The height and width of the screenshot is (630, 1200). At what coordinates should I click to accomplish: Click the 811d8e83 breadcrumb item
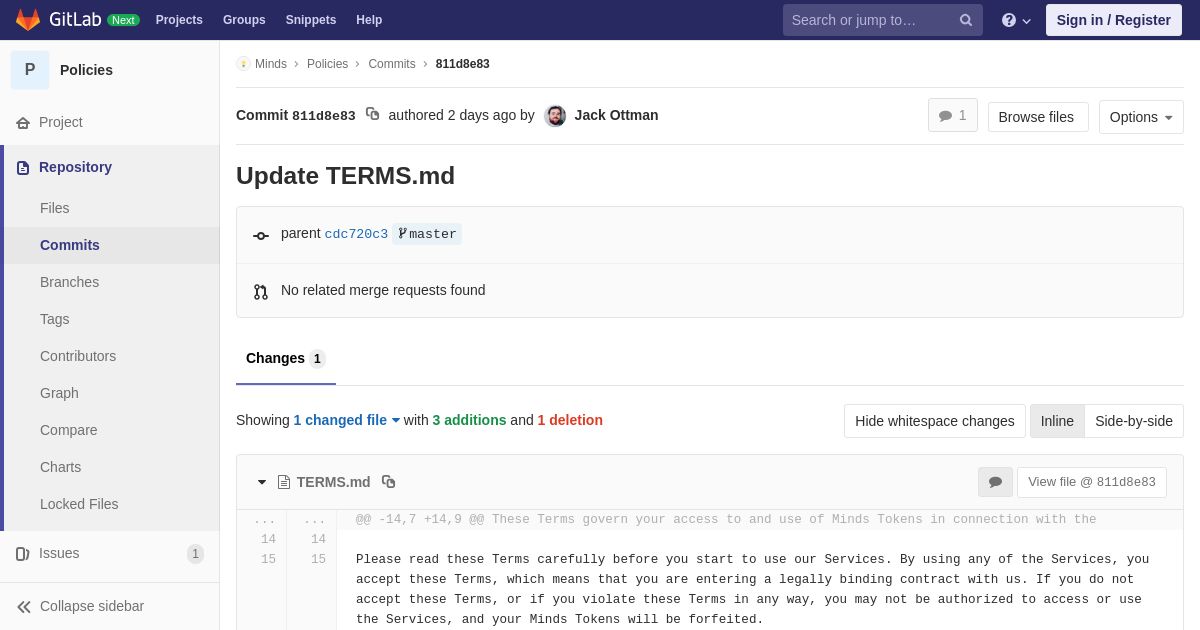tap(463, 64)
